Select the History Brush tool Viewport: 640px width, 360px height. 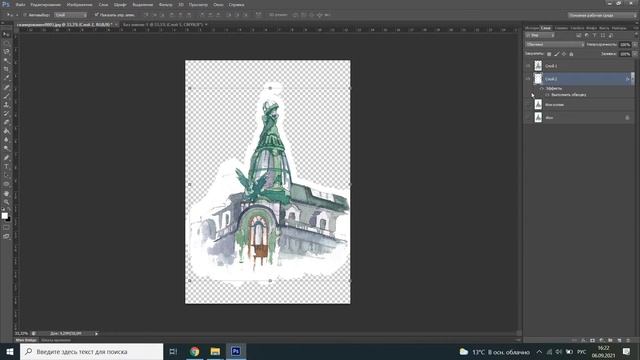6,113
